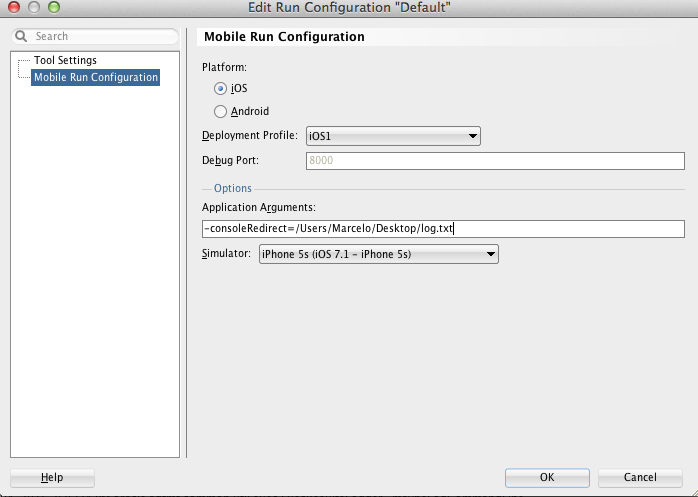Screen dimensions: 698x497
Task: Open the Deployment Profile dropdown
Action: point(393,136)
